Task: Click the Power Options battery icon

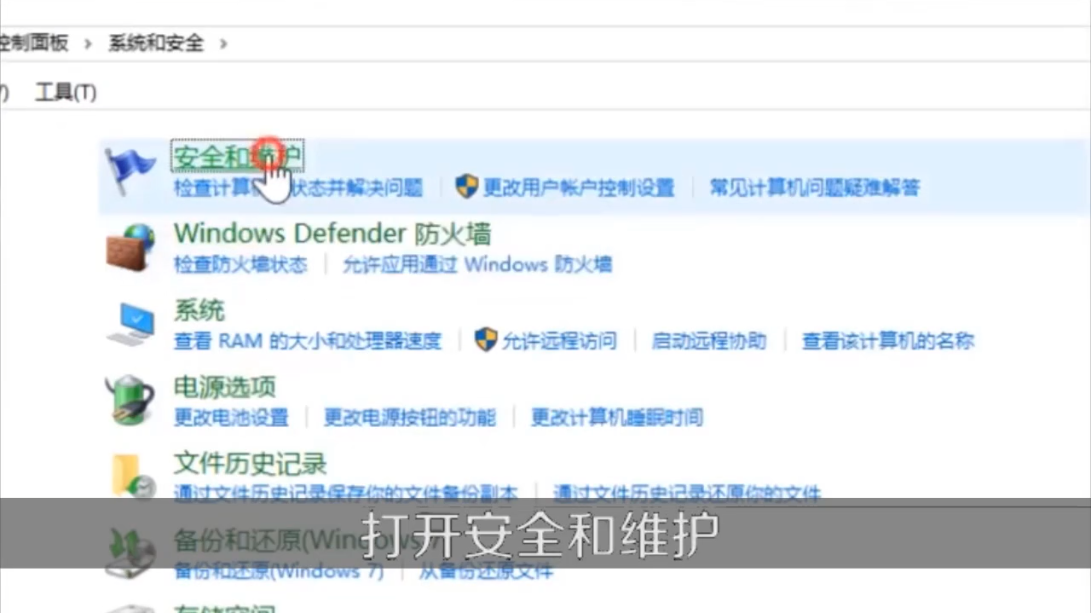Action: tap(129, 400)
